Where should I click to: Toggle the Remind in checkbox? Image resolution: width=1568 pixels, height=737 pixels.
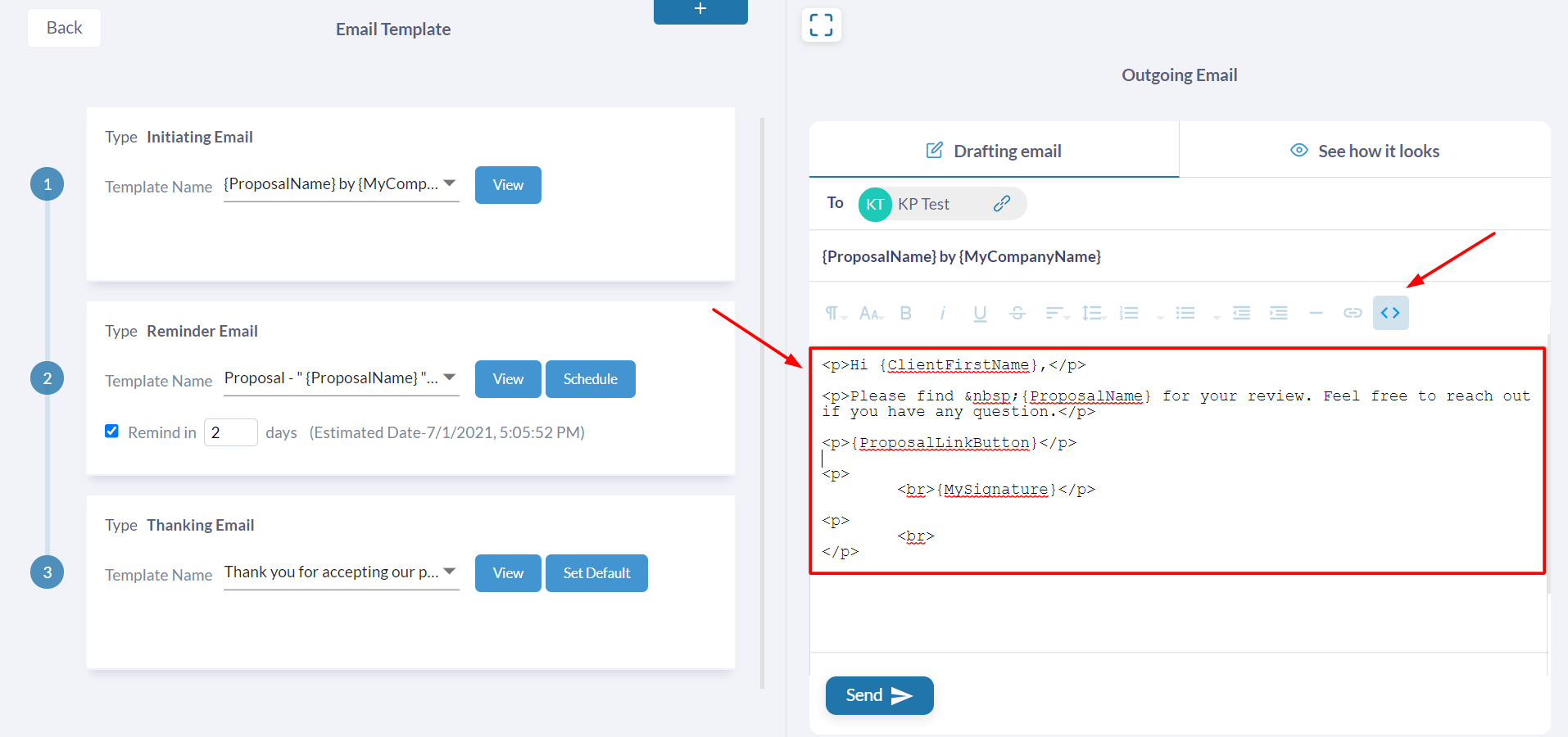tap(112, 432)
